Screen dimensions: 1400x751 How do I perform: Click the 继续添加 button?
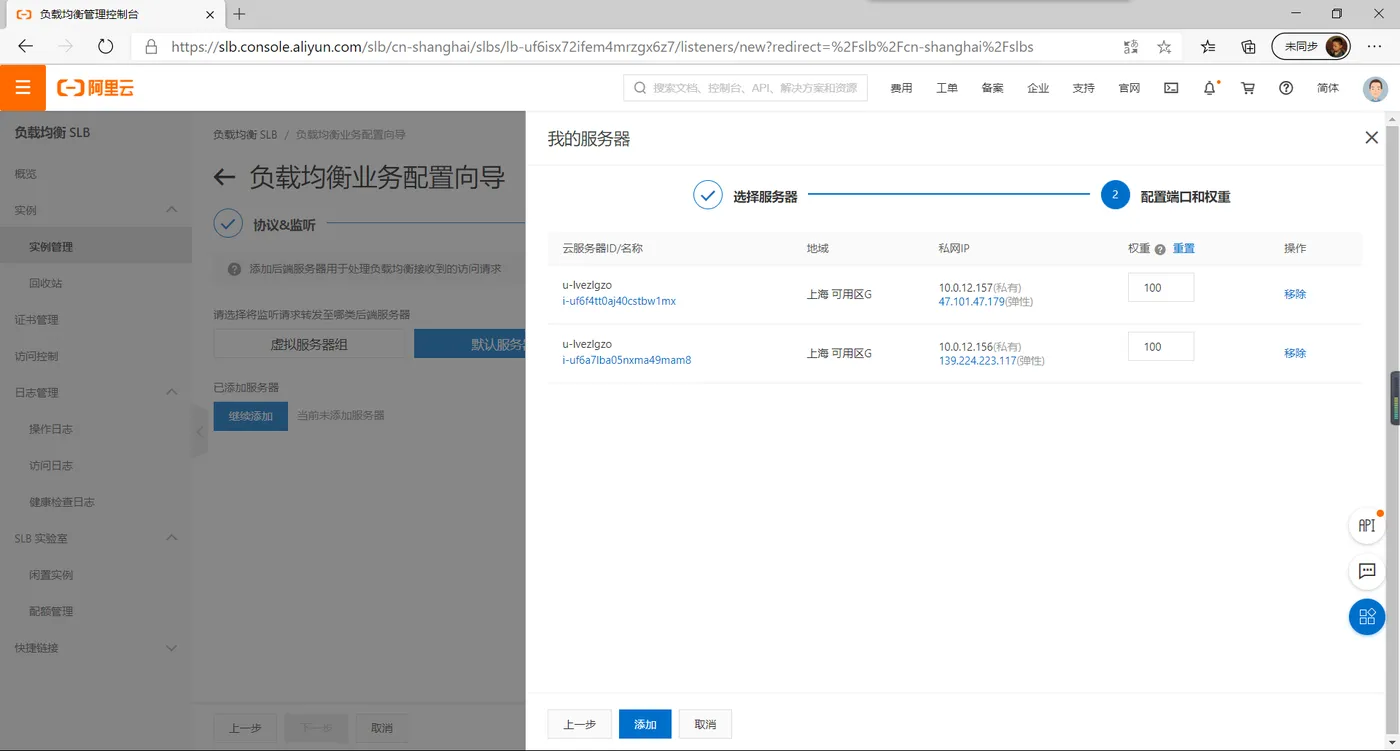(x=250, y=416)
